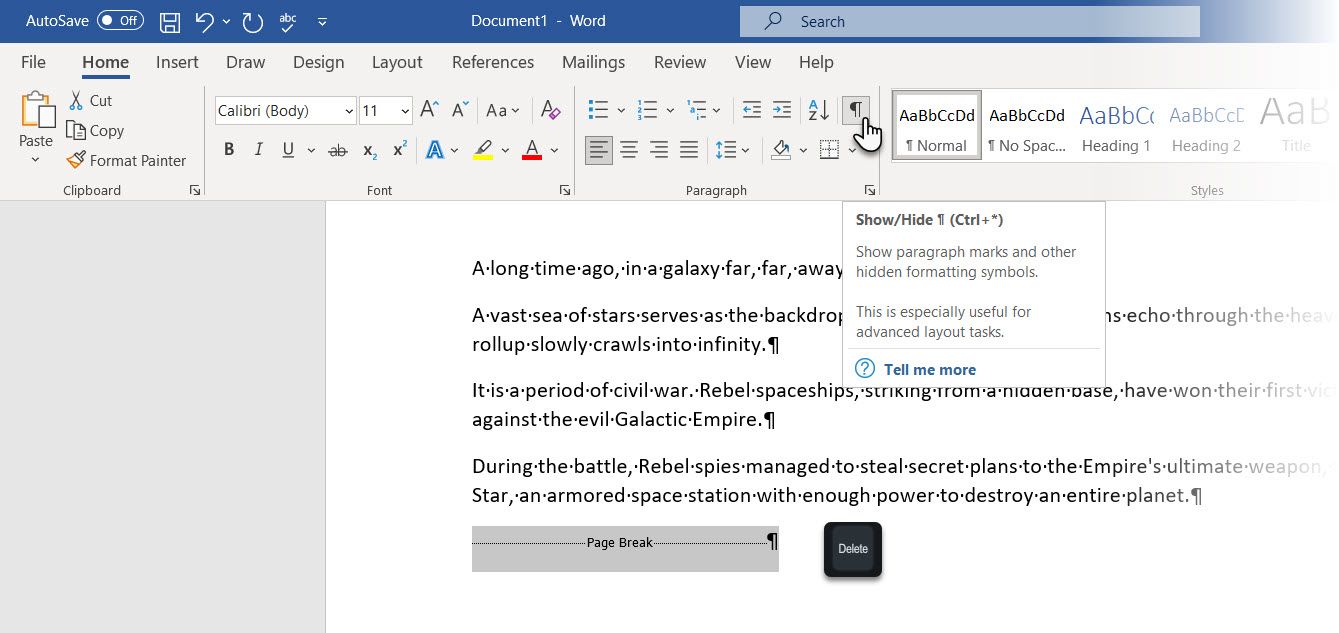The image size is (1339, 633).
Task: Open the Clipboard pane launcher
Action: pos(195,190)
